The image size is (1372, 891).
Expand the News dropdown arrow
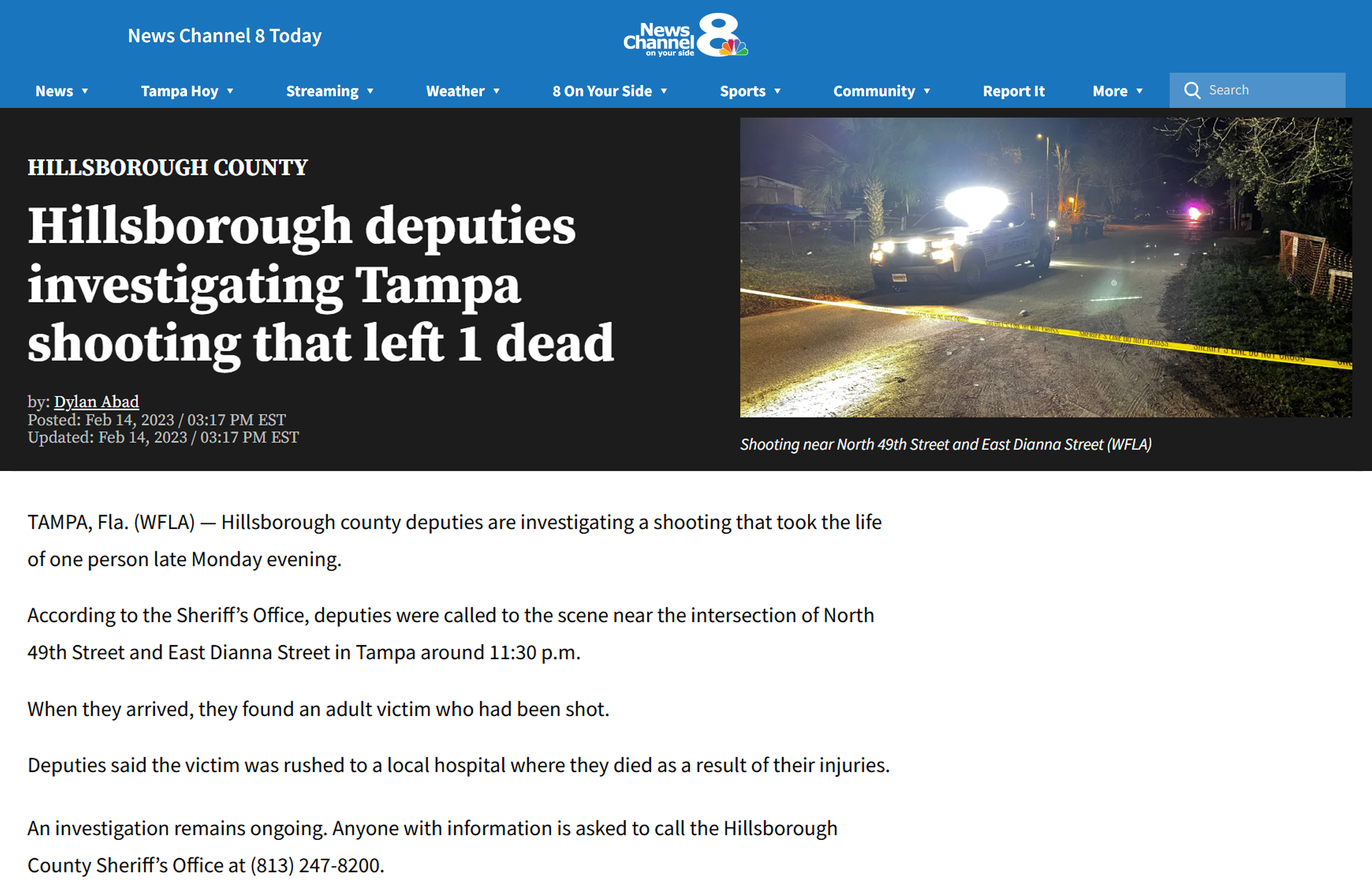coord(85,92)
